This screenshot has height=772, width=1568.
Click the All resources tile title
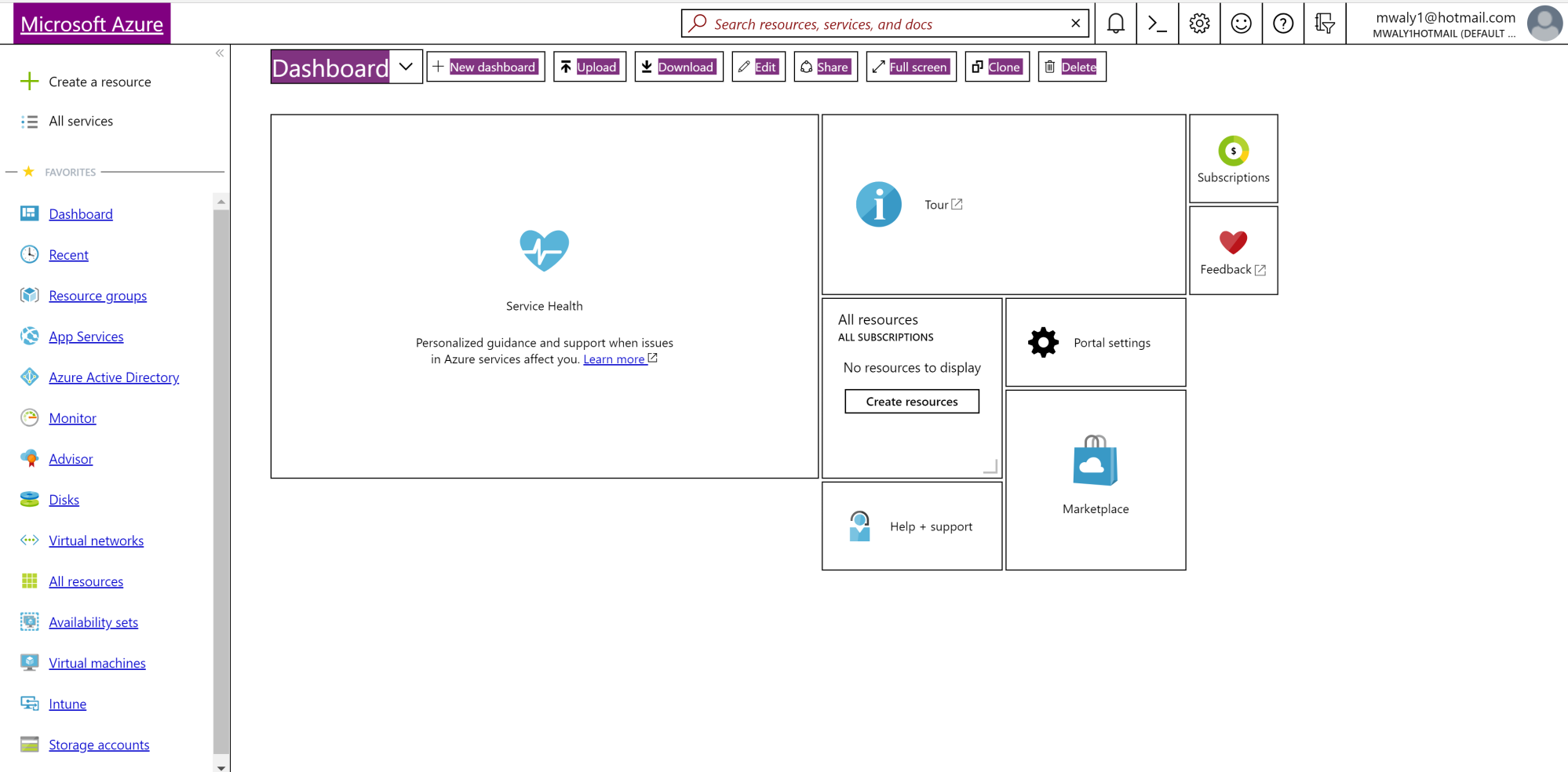pos(877,319)
